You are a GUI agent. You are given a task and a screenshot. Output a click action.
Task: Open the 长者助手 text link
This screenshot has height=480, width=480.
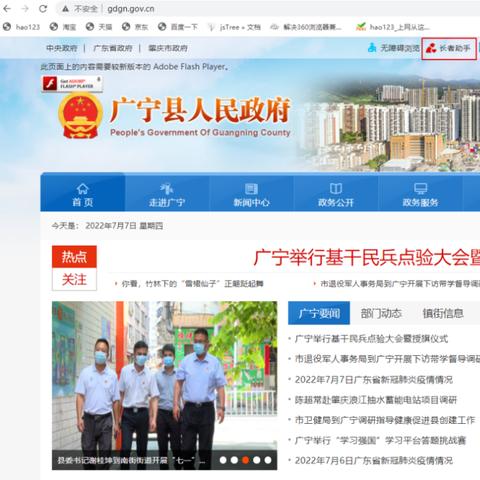click(455, 48)
